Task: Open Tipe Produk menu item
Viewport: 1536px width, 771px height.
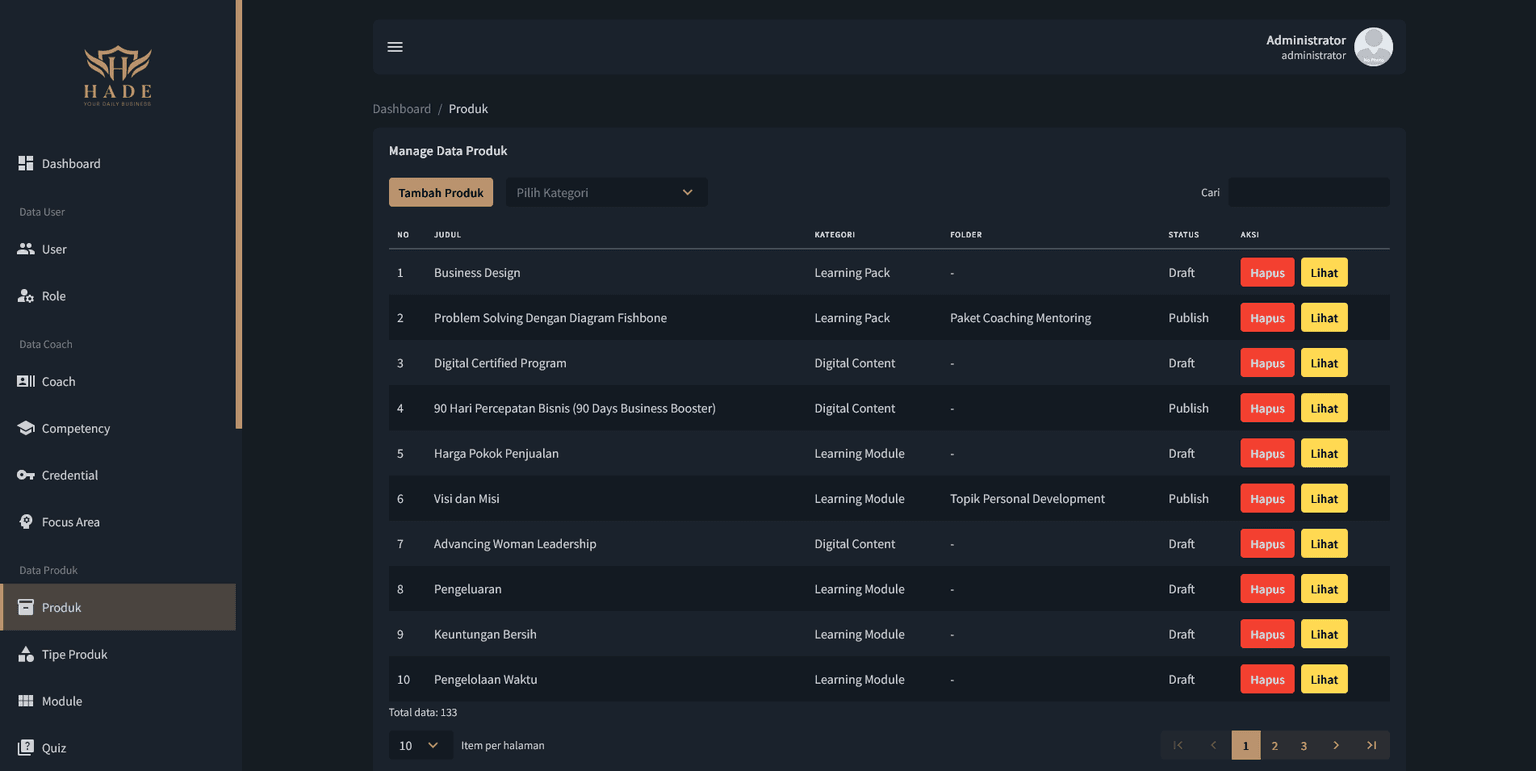Action: pos(74,654)
